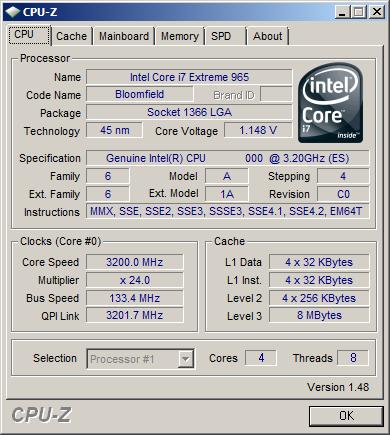
Task: Click the disabled maximize button
Action: tap(359, 12)
